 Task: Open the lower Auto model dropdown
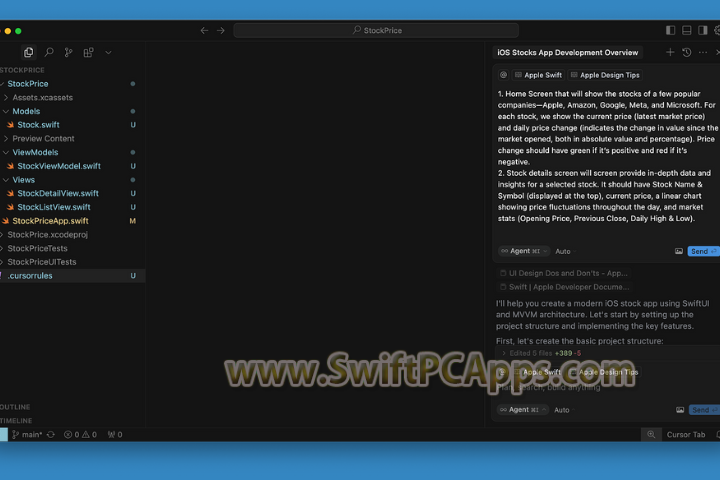(564, 410)
